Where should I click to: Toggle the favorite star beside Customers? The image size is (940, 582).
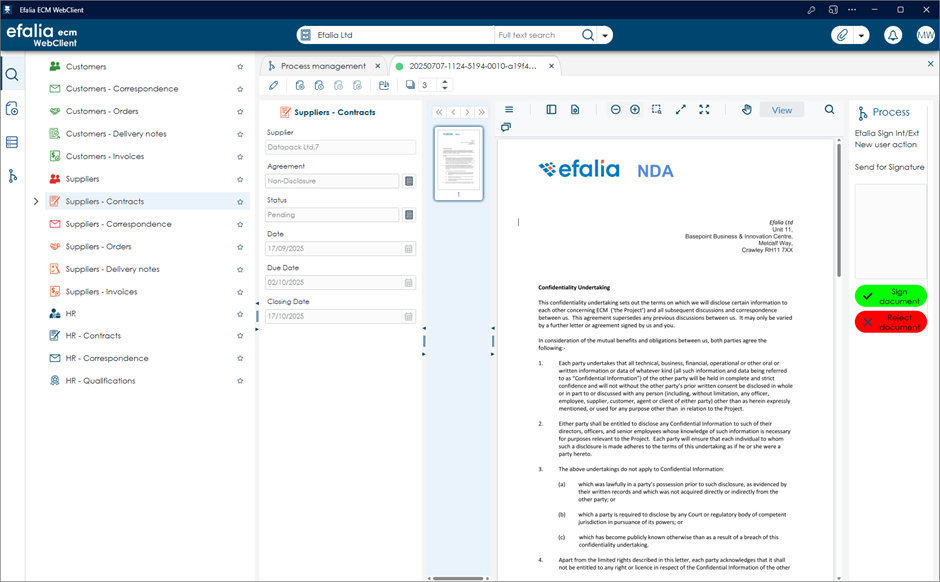[239, 66]
